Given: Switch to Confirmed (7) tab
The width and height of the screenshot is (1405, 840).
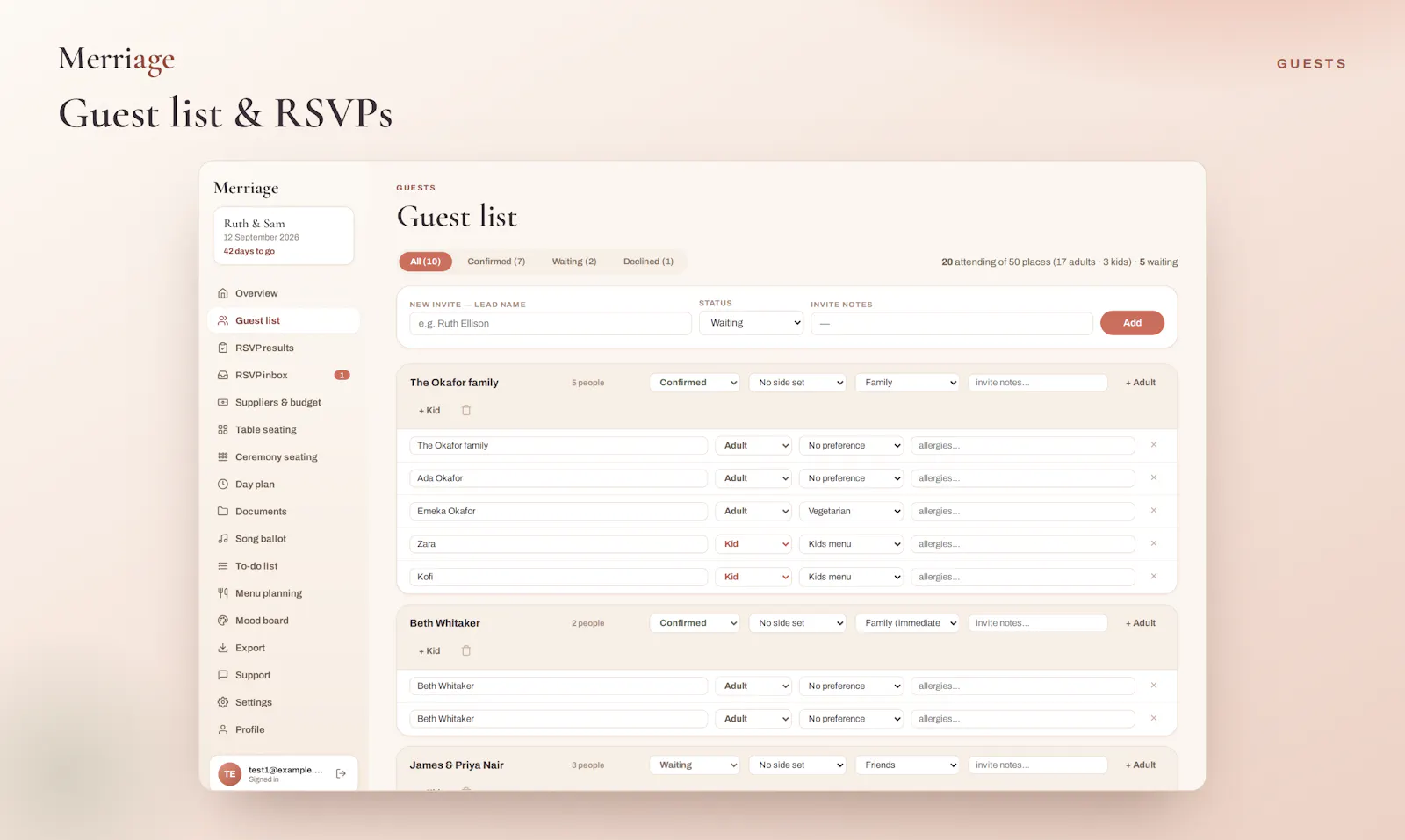Looking at the screenshot, I should [496, 262].
